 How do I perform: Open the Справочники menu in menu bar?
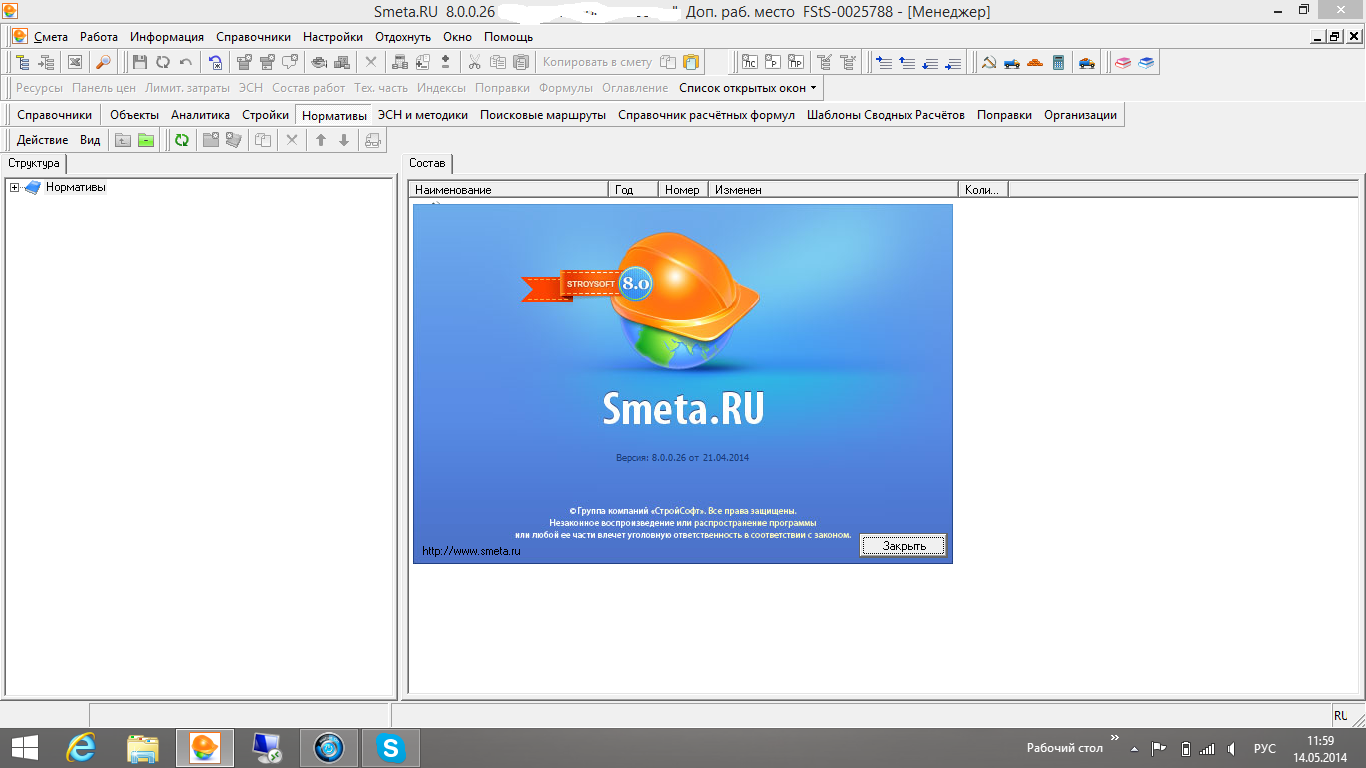pyautogui.click(x=253, y=37)
